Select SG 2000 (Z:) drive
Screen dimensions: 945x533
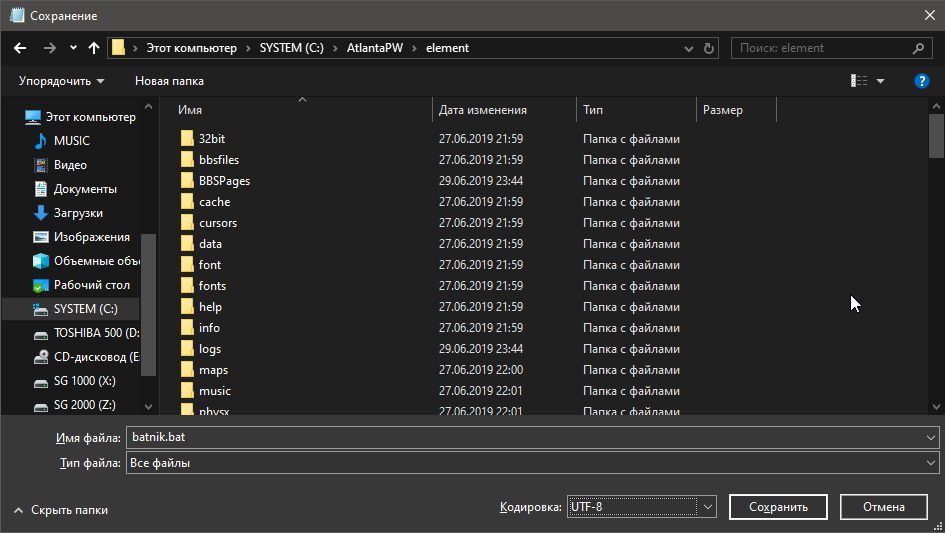click(74, 405)
